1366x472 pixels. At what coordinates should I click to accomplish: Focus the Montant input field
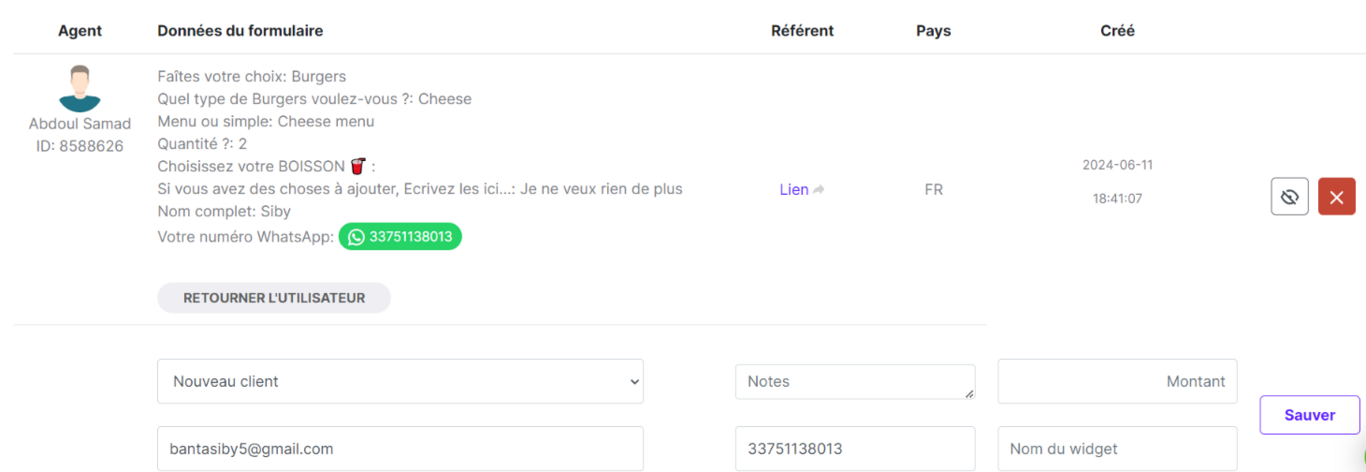tap(1117, 381)
